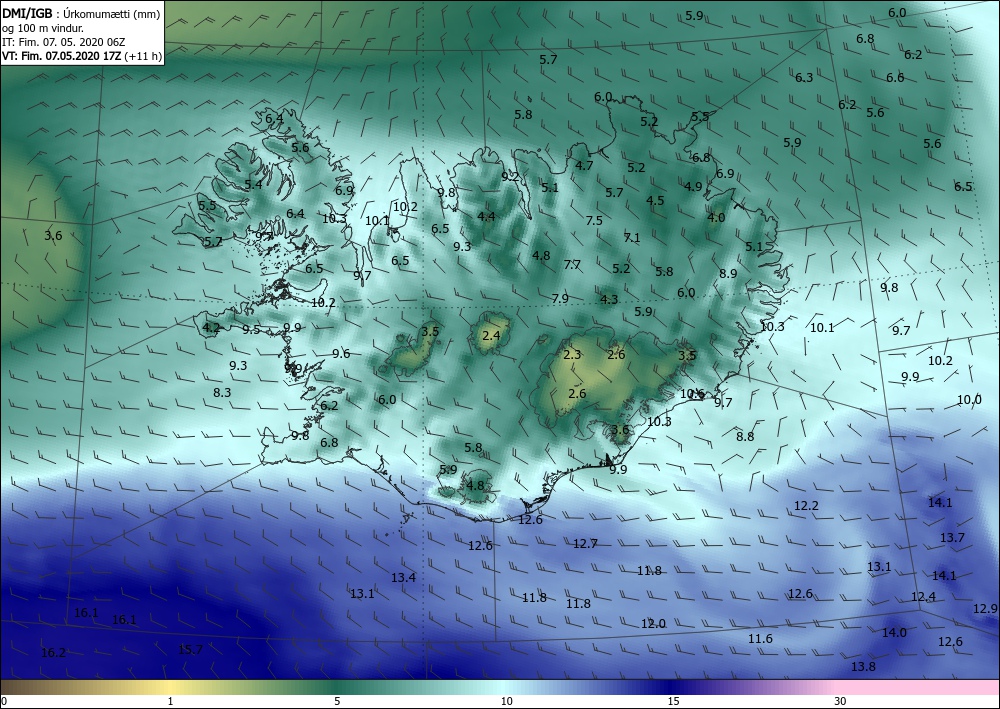
Task: Click the map value 10.0
Action: 969,400
